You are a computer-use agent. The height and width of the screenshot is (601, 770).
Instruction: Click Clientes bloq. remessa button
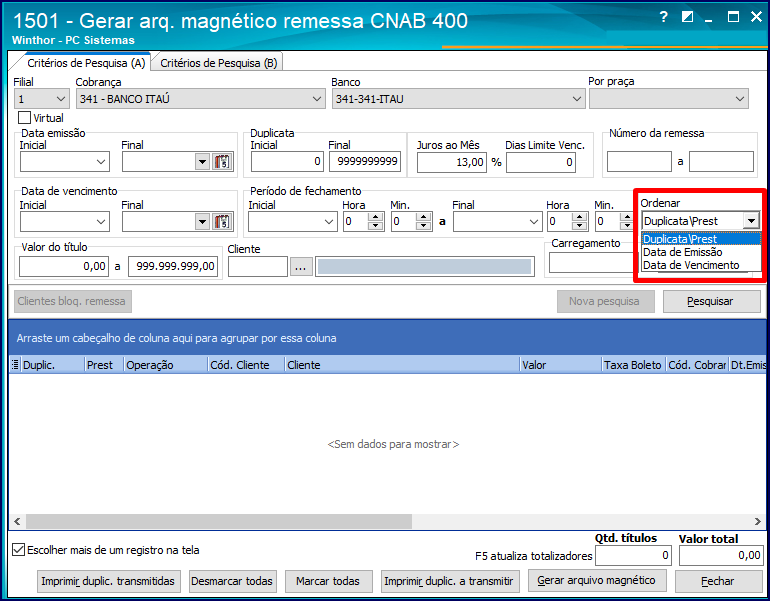(x=72, y=301)
